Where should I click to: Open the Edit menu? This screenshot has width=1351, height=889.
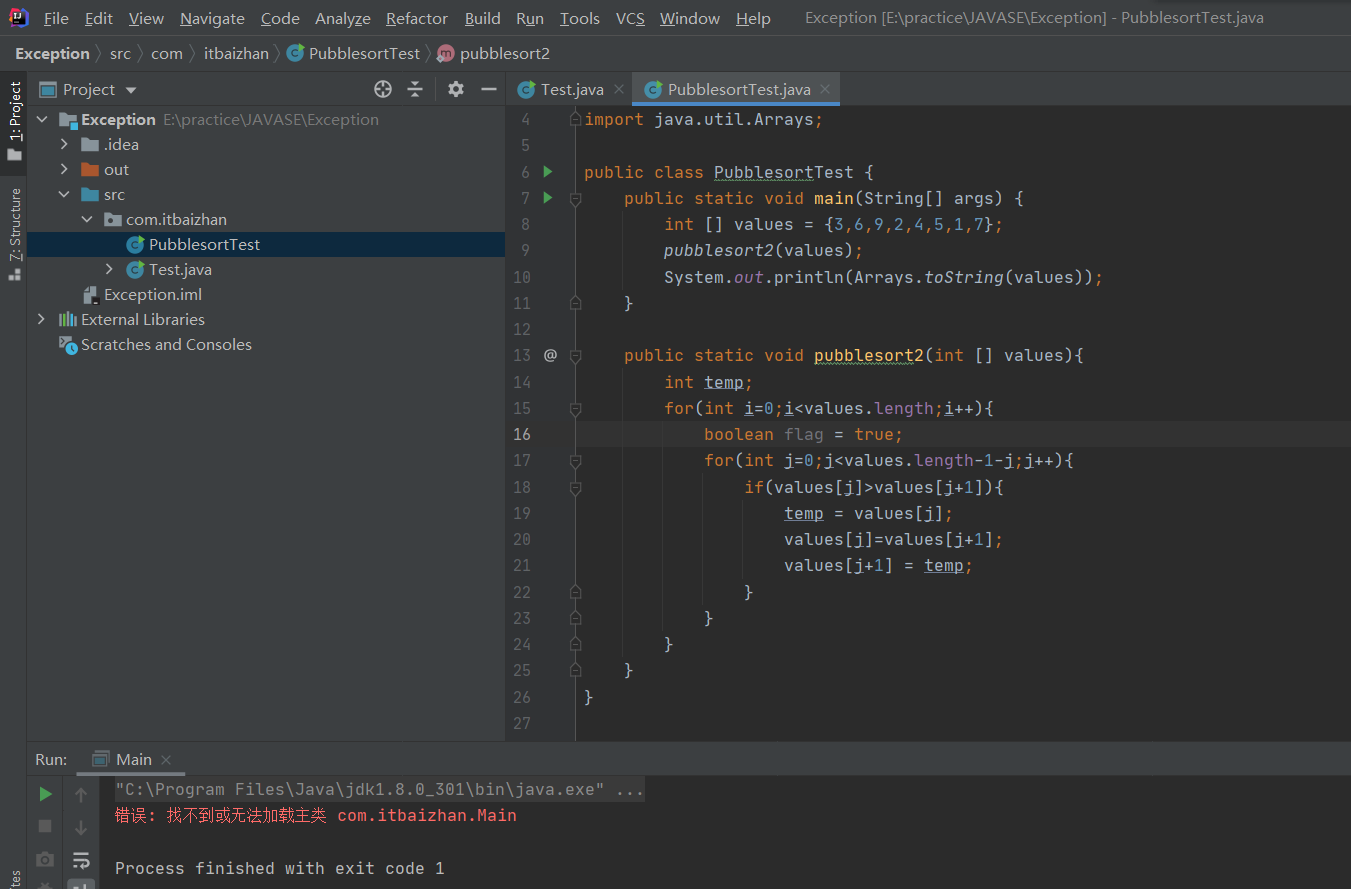click(99, 18)
